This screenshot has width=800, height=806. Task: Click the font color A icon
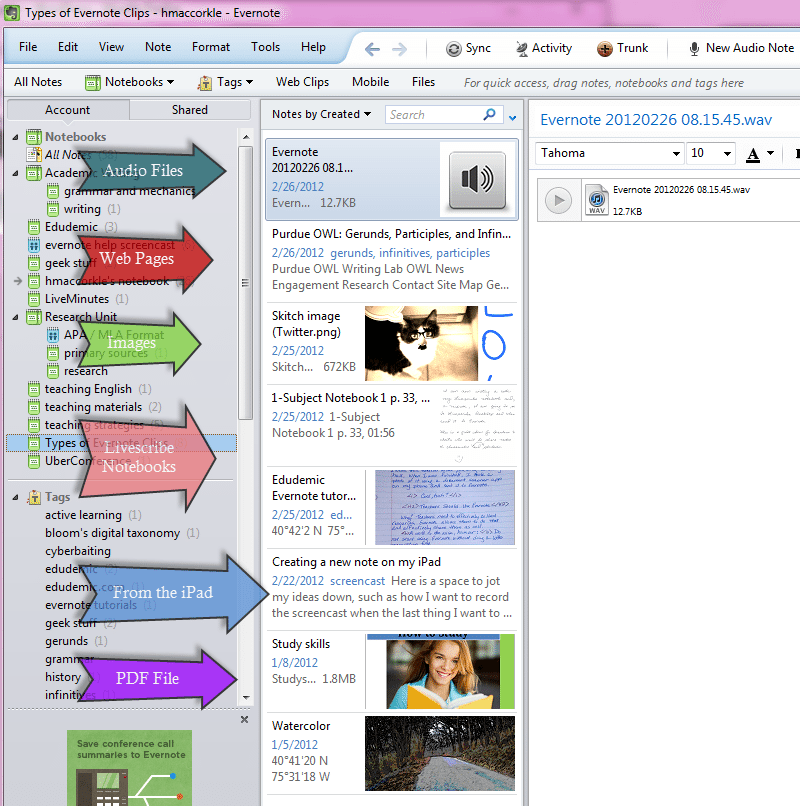753,154
